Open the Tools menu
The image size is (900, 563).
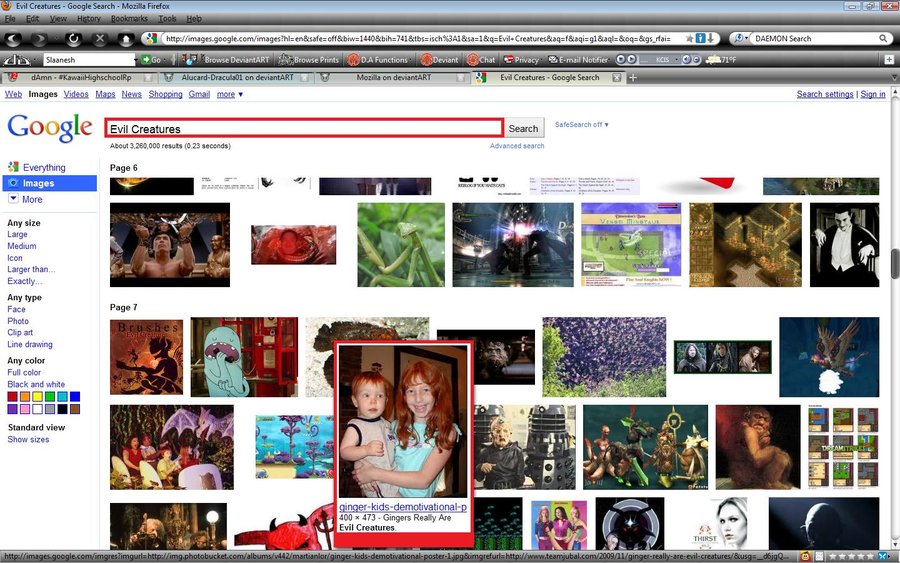pyautogui.click(x=167, y=18)
